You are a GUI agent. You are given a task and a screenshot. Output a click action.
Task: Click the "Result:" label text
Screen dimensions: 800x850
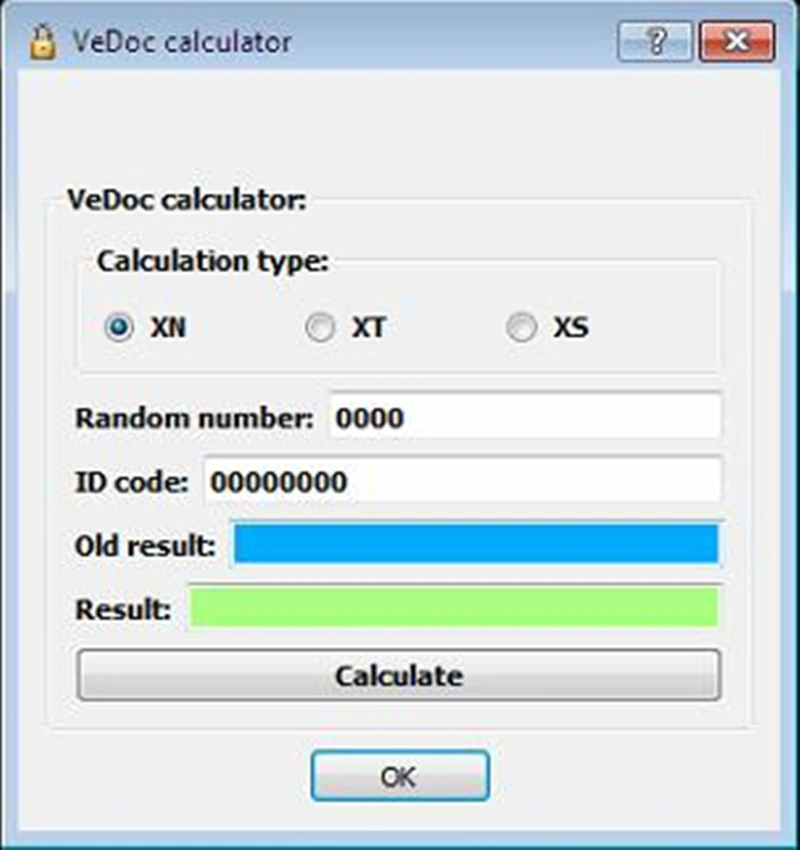tap(123, 609)
